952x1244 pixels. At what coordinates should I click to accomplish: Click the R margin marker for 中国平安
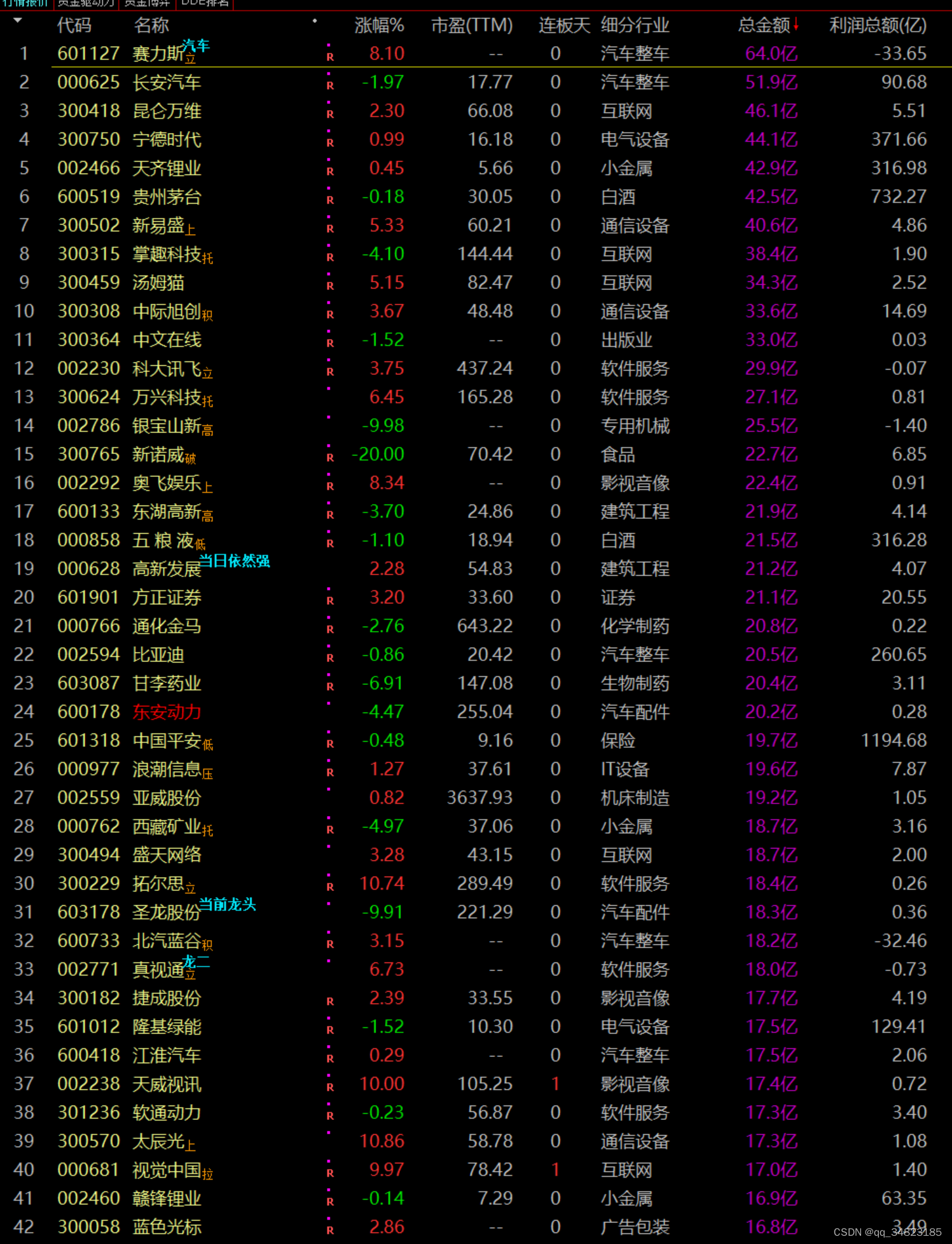(x=330, y=744)
